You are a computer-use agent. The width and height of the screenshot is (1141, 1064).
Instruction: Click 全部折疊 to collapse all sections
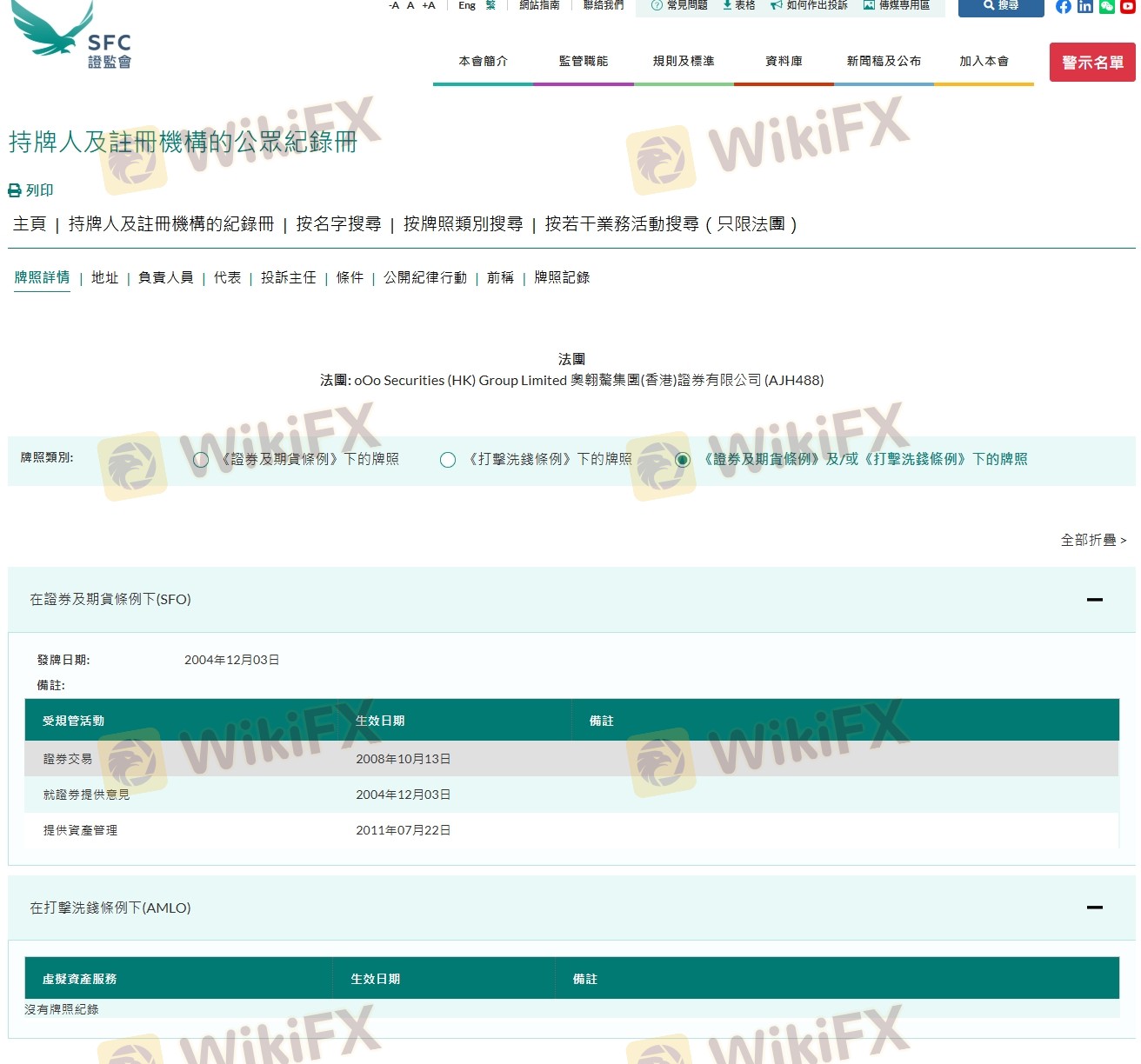point(1092,540)
